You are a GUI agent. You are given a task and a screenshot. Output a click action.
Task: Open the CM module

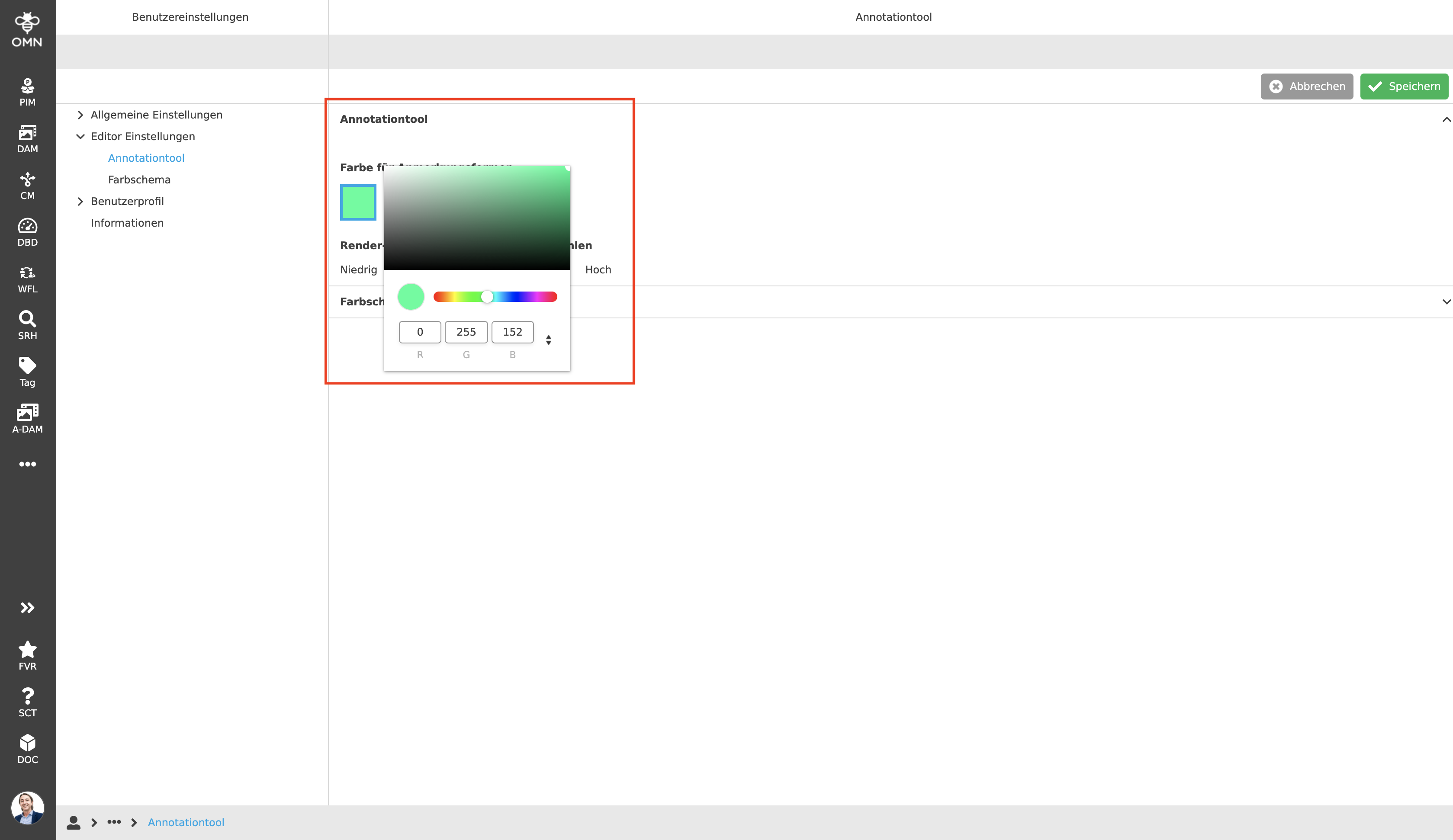point(27,186)
